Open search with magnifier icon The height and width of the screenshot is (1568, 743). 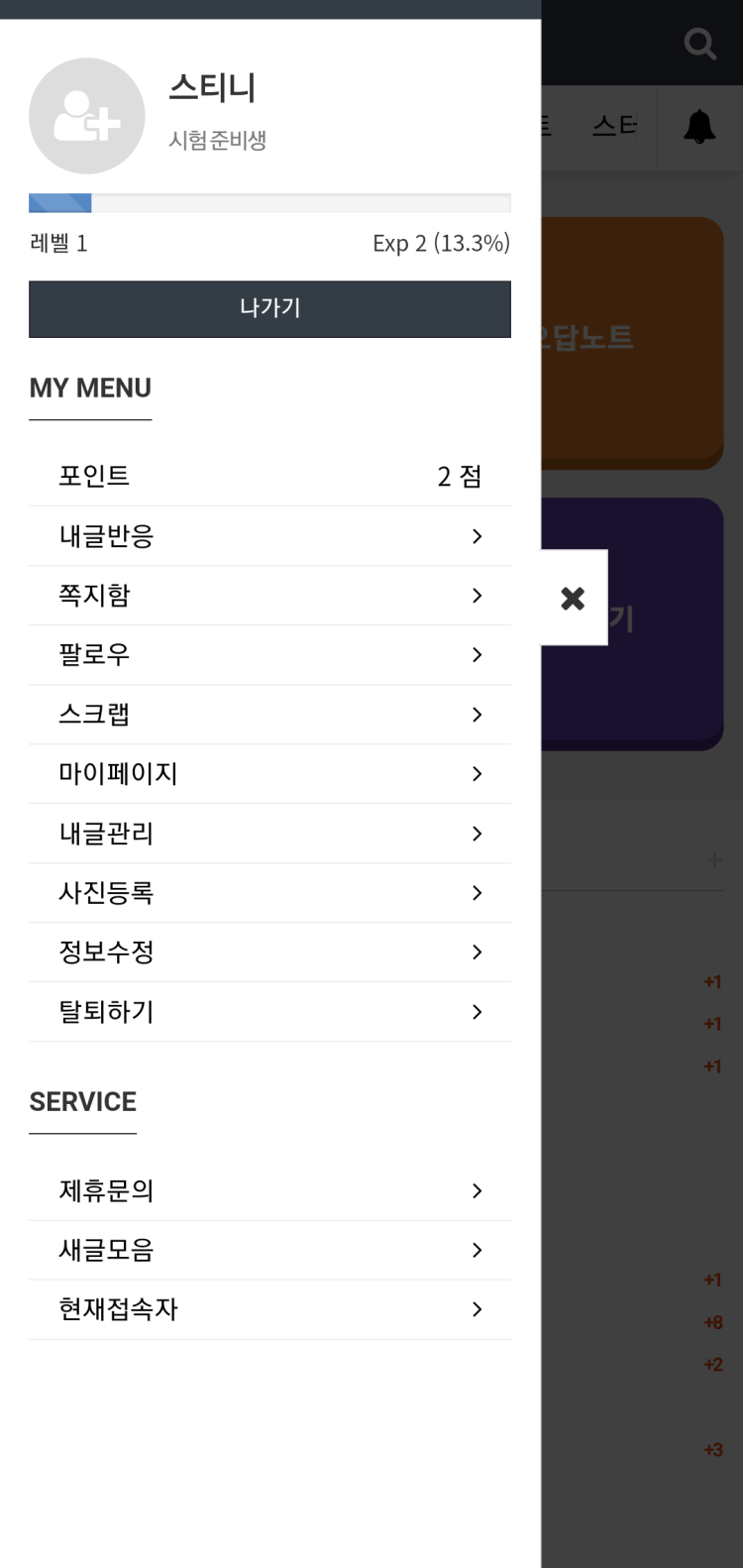(x=699, y=44)
